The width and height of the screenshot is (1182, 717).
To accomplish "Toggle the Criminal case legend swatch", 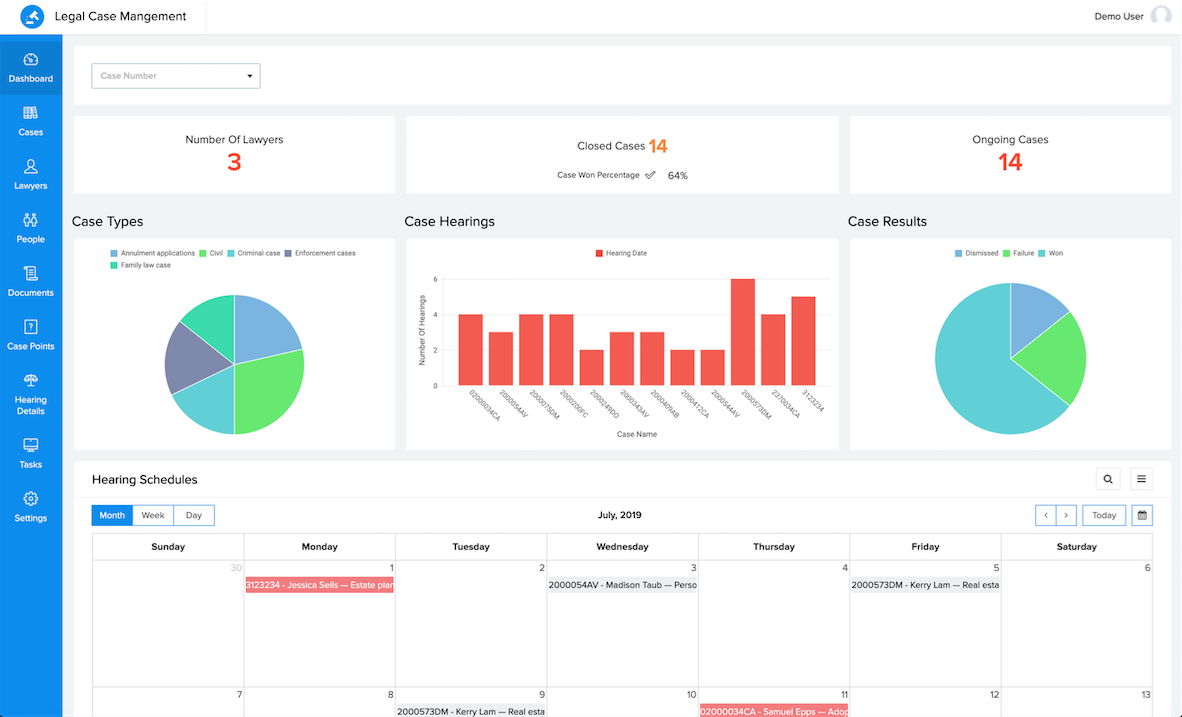I will point(231,253).
